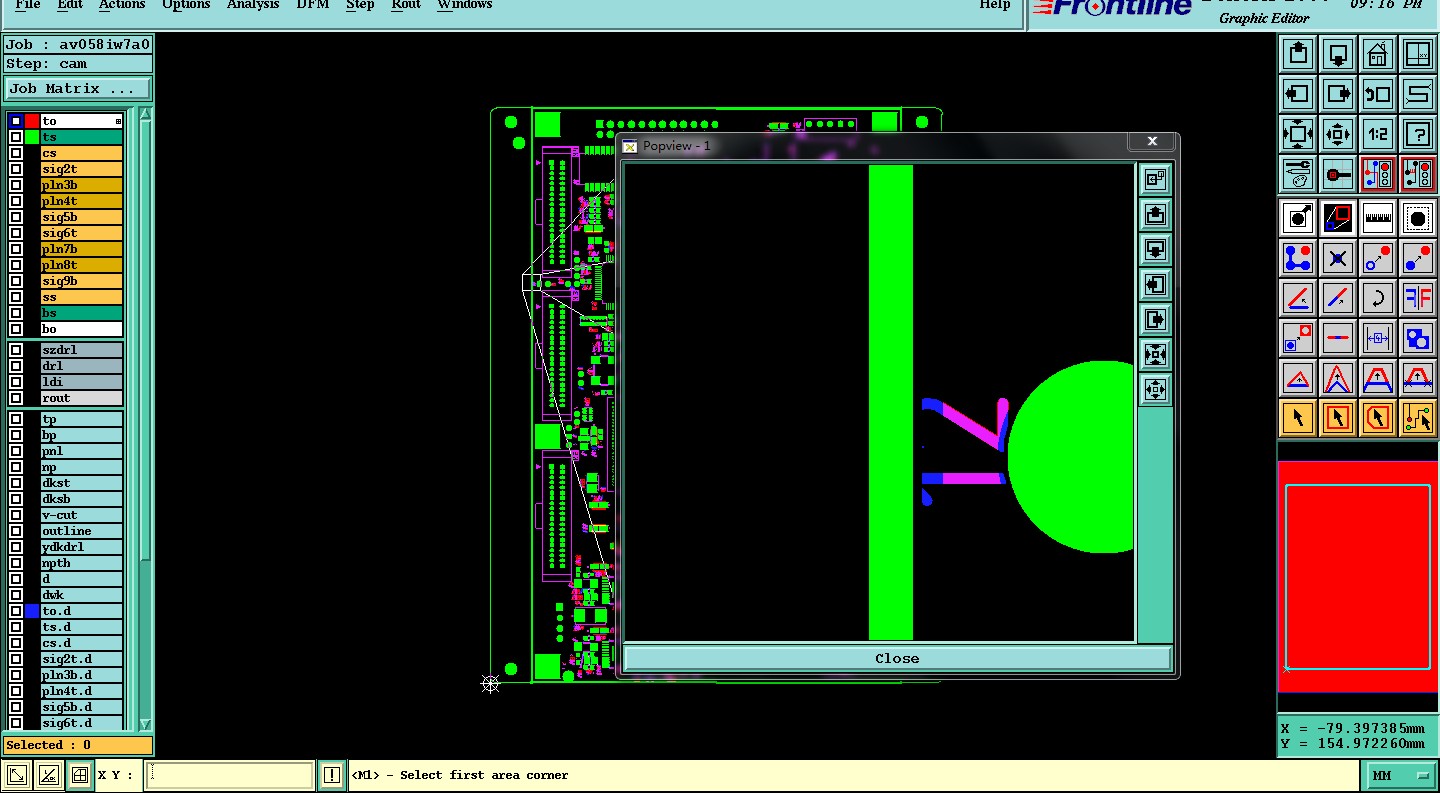1440x793 pixels.
Task: Click the question mark help icon
Action: point(1418,133)
